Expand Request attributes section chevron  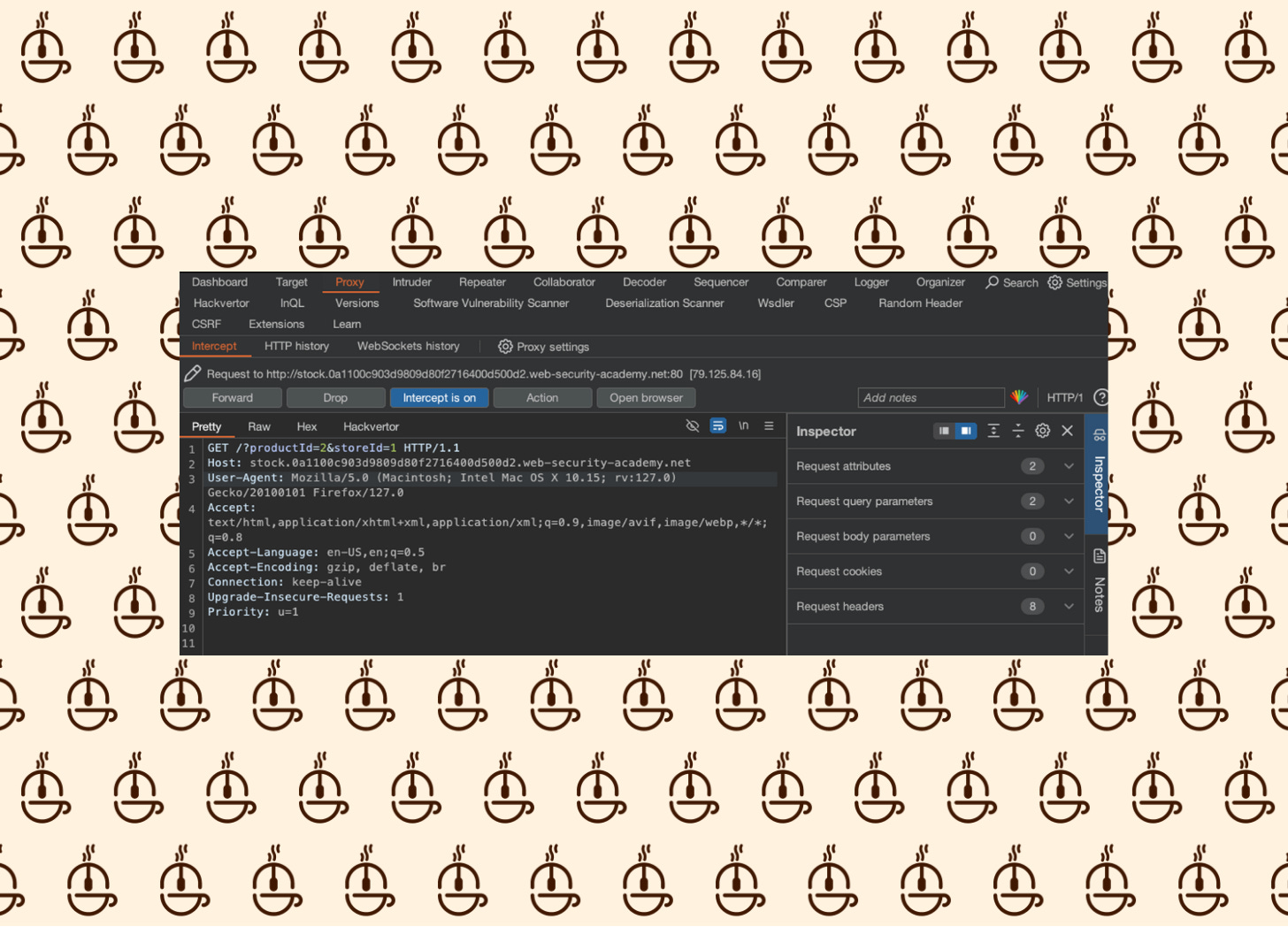pos(1069,466)
